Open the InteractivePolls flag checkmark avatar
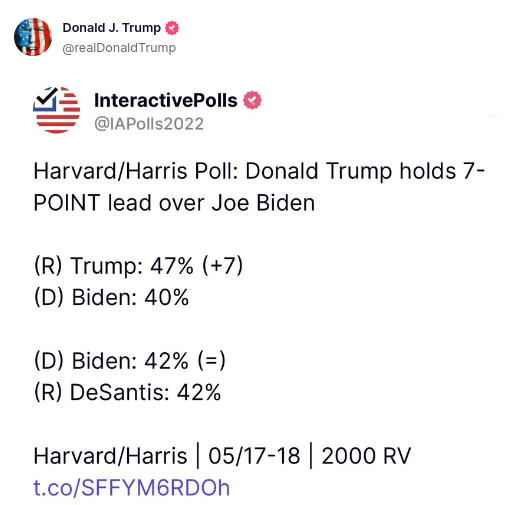This screenshot has height=505, width=520. (x=56, y=110)
